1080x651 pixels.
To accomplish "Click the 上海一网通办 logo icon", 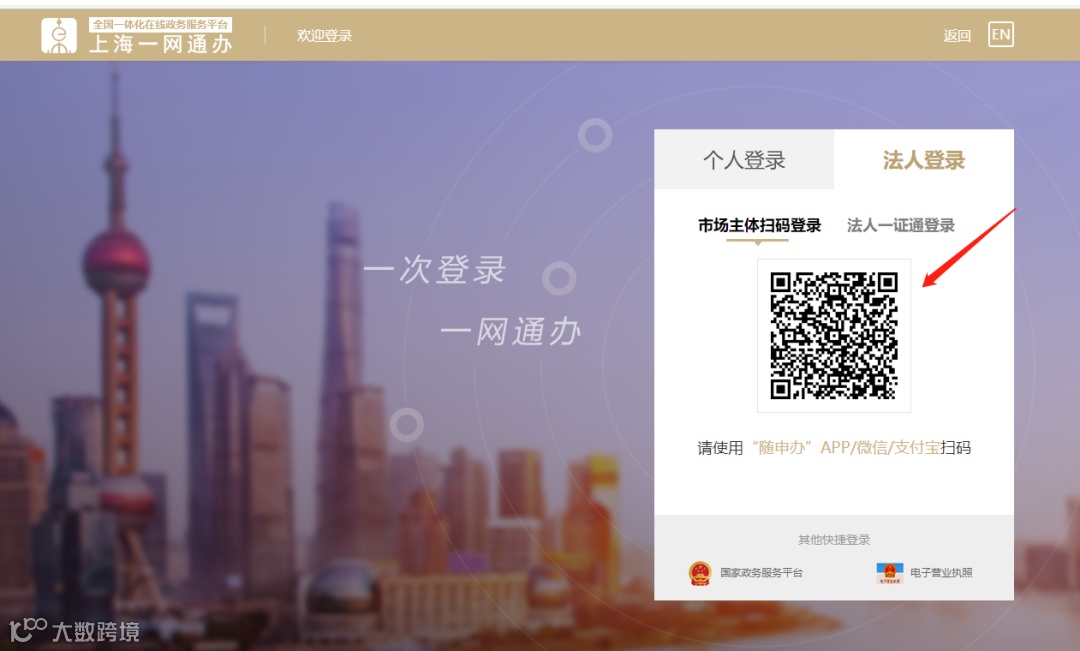I will click(x=59, y=36).
